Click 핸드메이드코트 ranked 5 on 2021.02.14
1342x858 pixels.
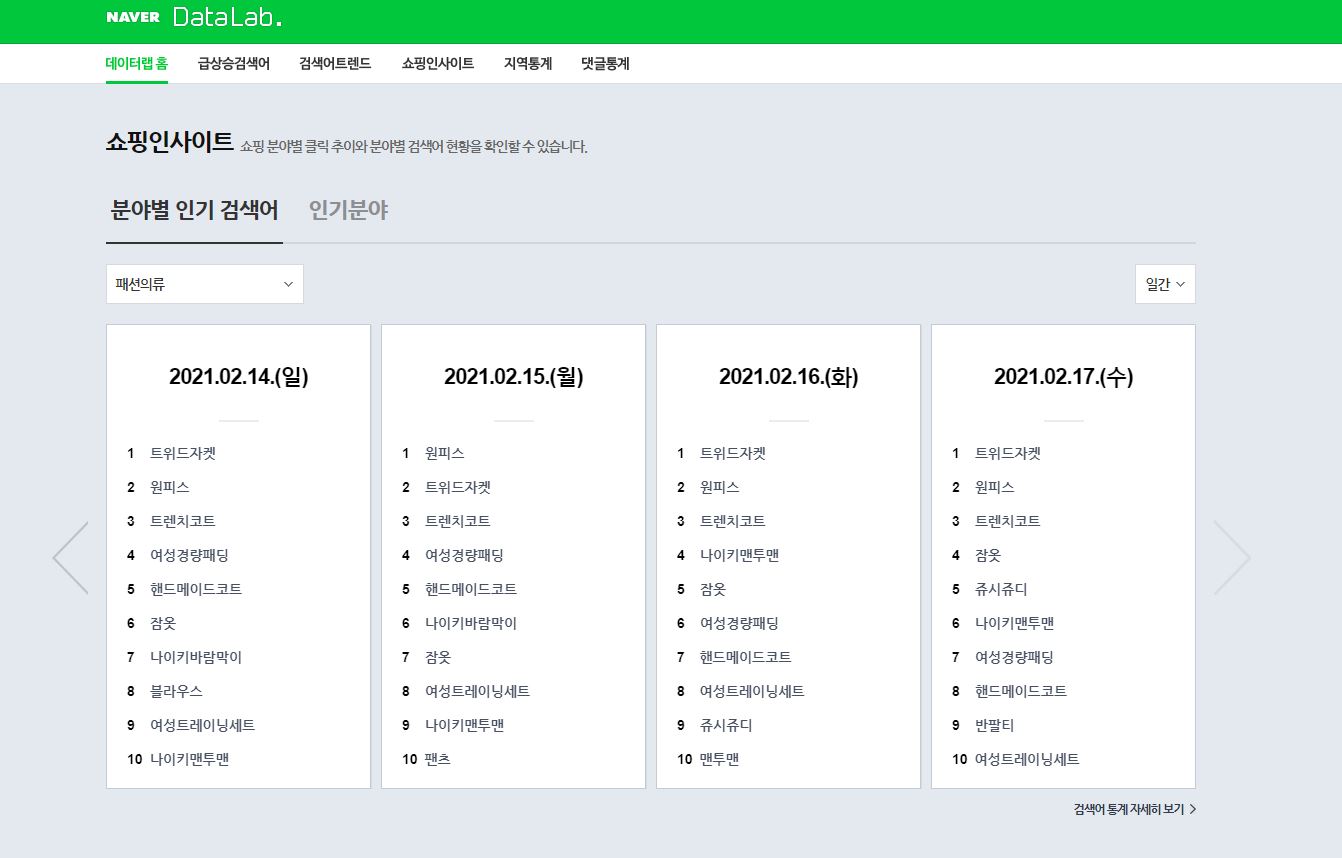(x=196, y=589)
